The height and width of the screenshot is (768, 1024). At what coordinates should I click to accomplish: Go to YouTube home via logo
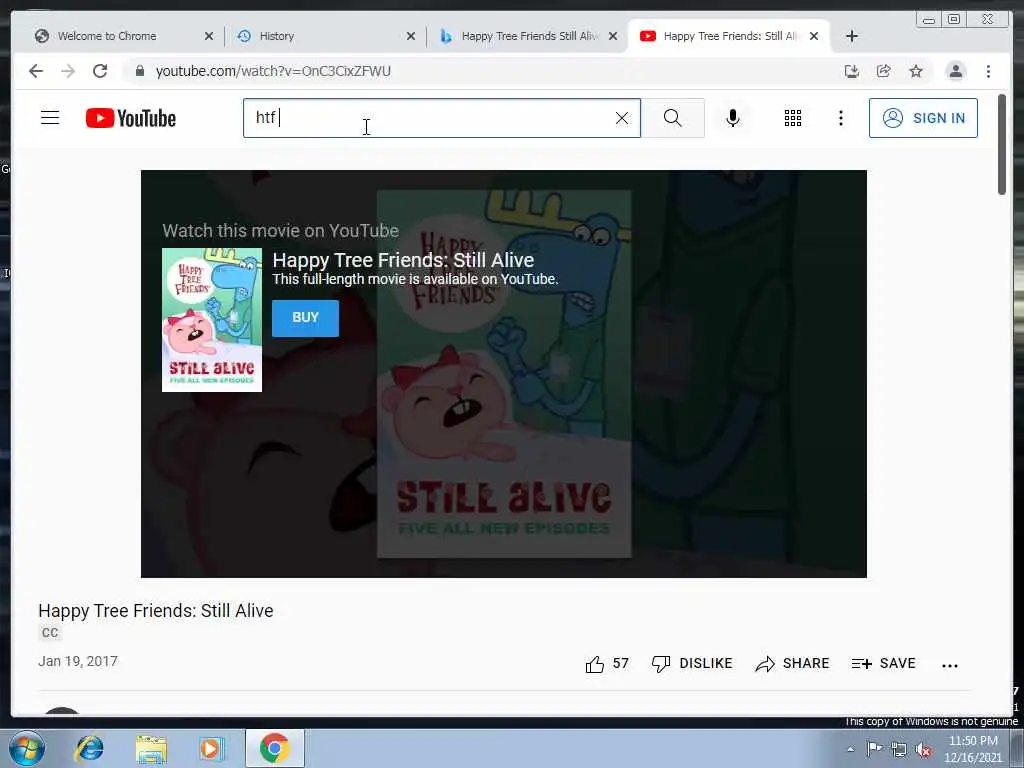pos(131,118)
